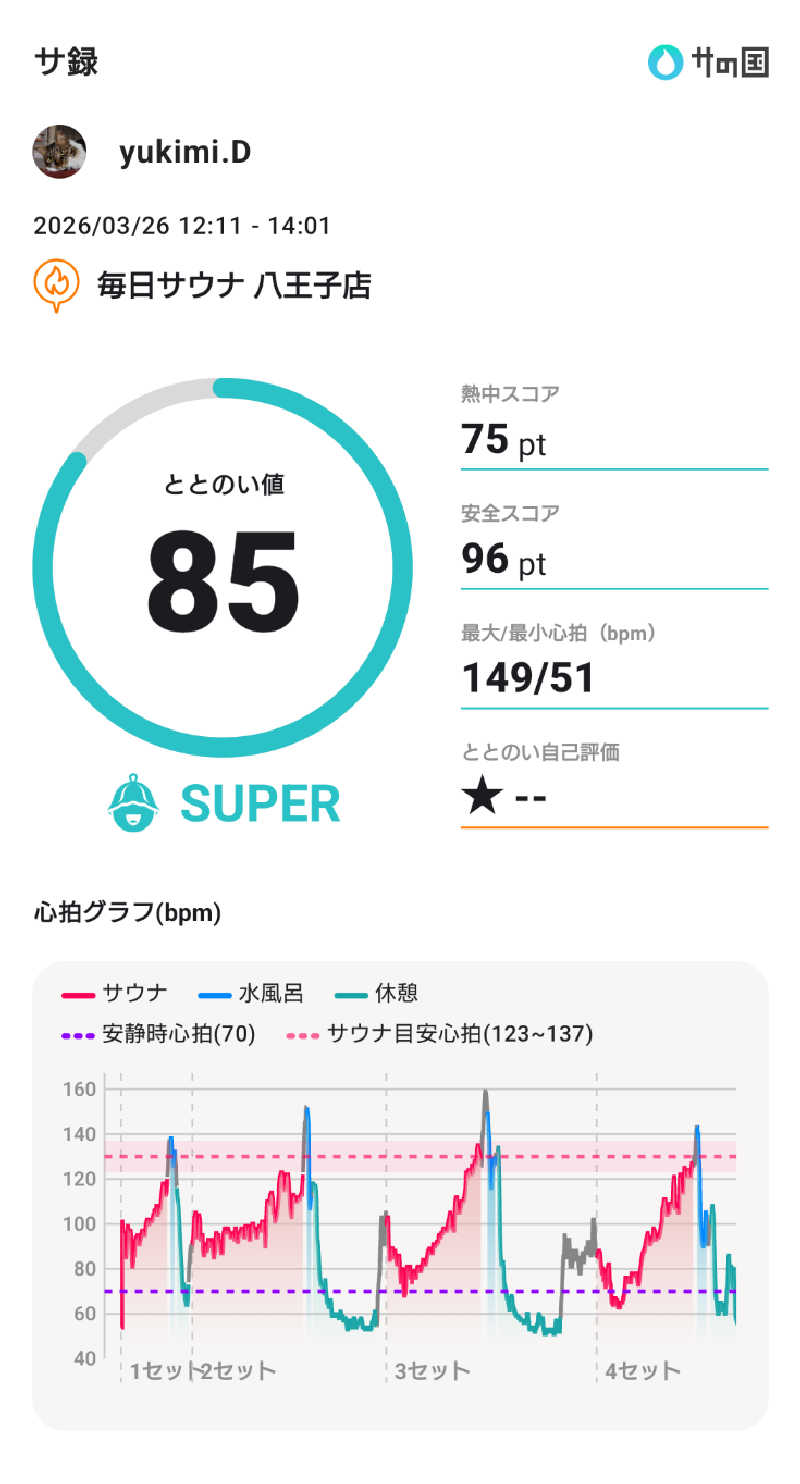Click the orange sauna flame location icon
The width and height of the screenshot is (800, 1484).
[x=57, y=286]
